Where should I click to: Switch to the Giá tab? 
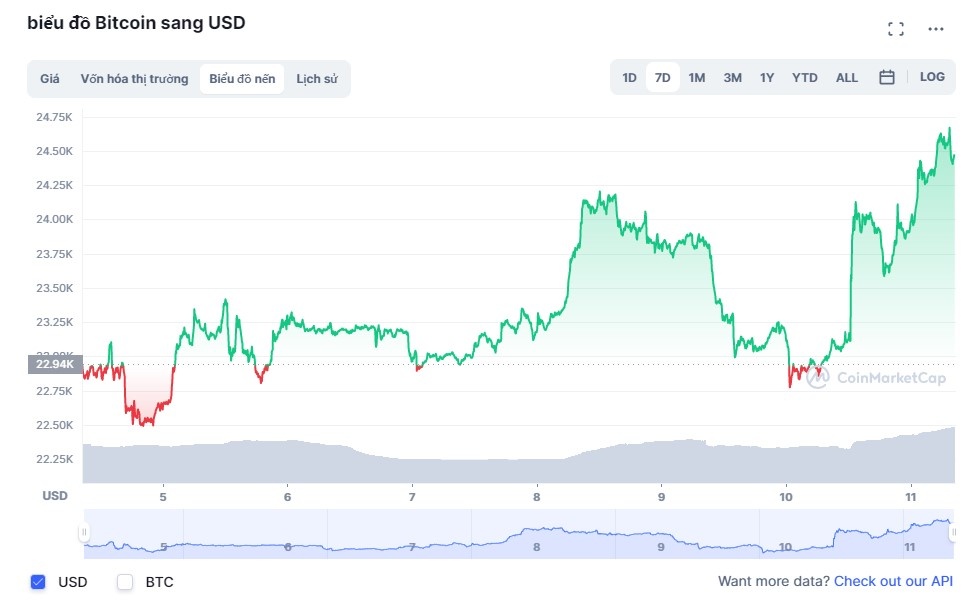tap(49, 77)
